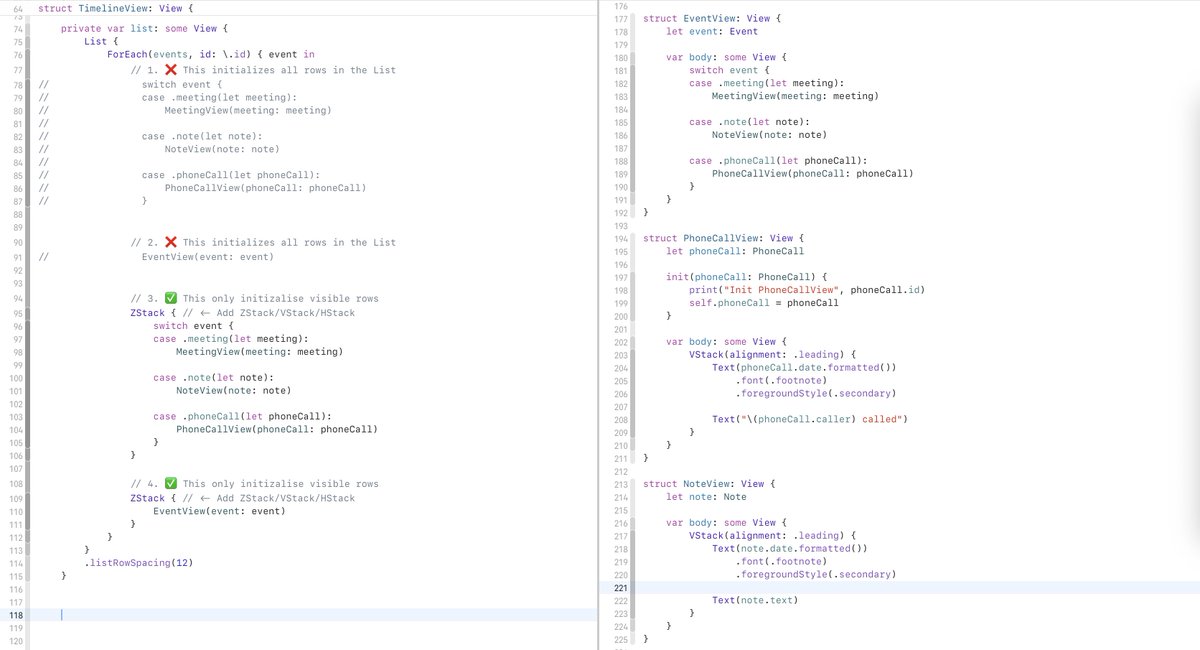Image resolution: width=1200 pixels, height=650 pixels.
Task: Click '.font(.footnote)' on line 219
Action: 781,562
